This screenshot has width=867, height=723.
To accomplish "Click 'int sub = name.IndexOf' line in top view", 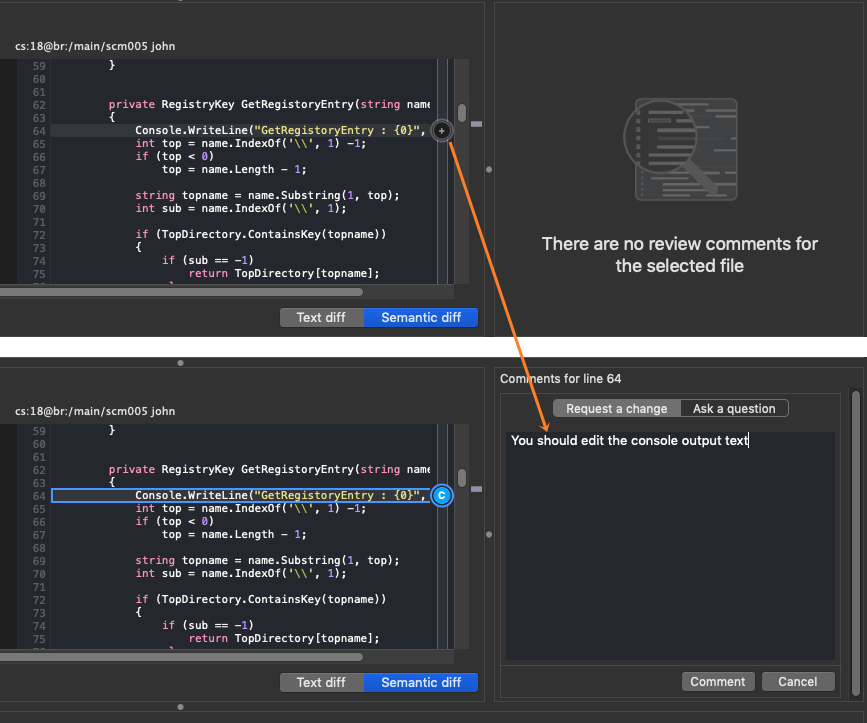I will (241, 208).
